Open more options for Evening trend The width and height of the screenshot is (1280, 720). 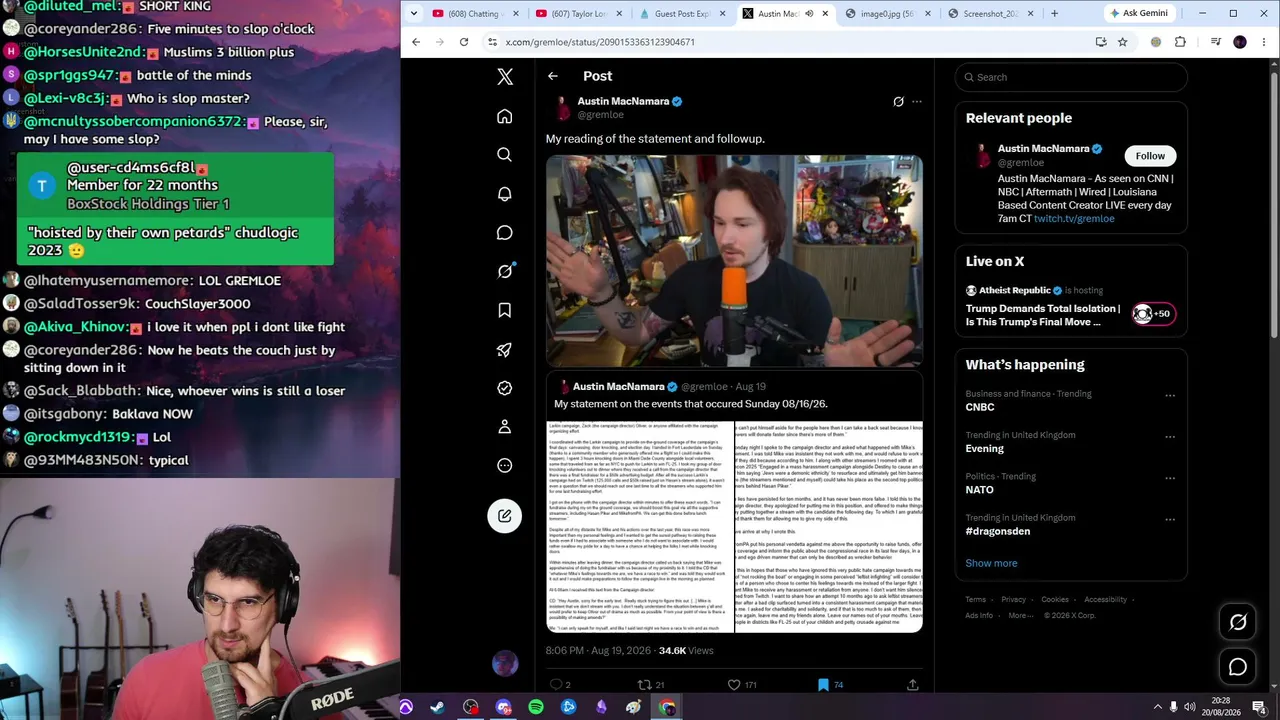1170,437
